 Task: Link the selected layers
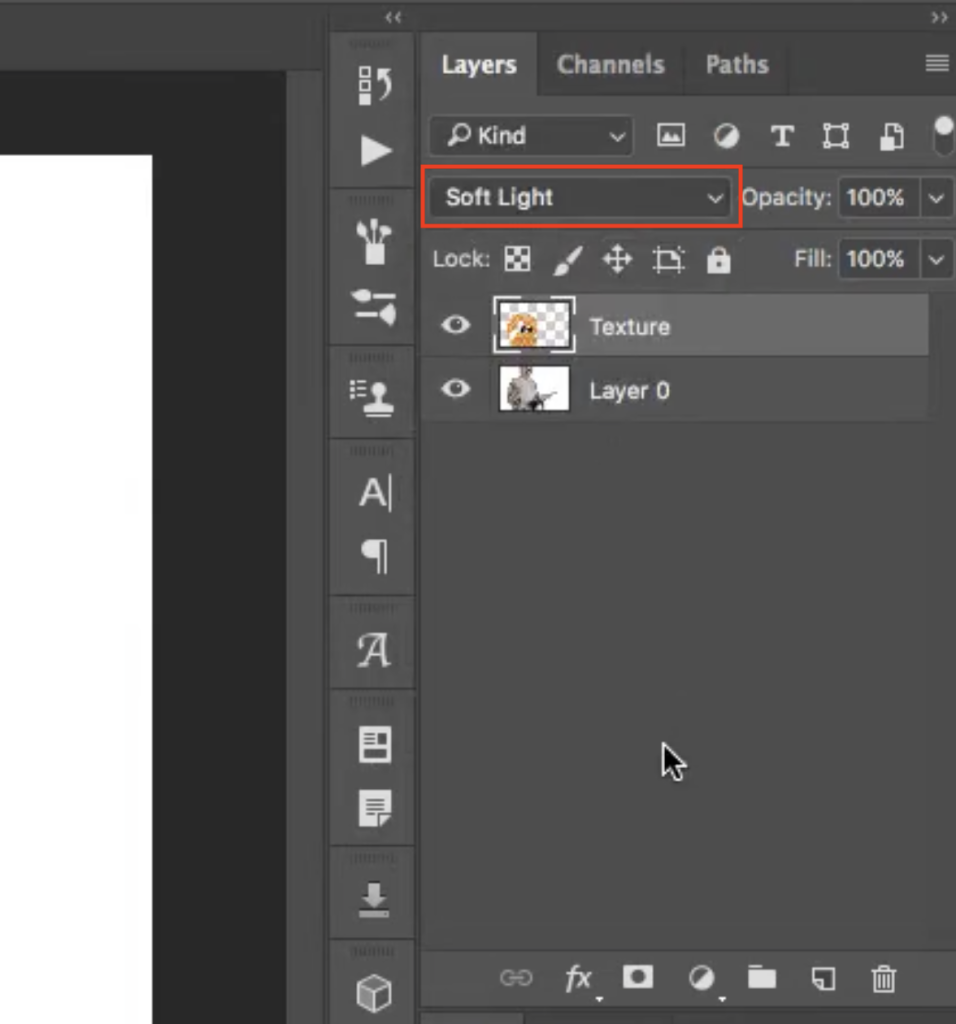(x=516, y=979)
